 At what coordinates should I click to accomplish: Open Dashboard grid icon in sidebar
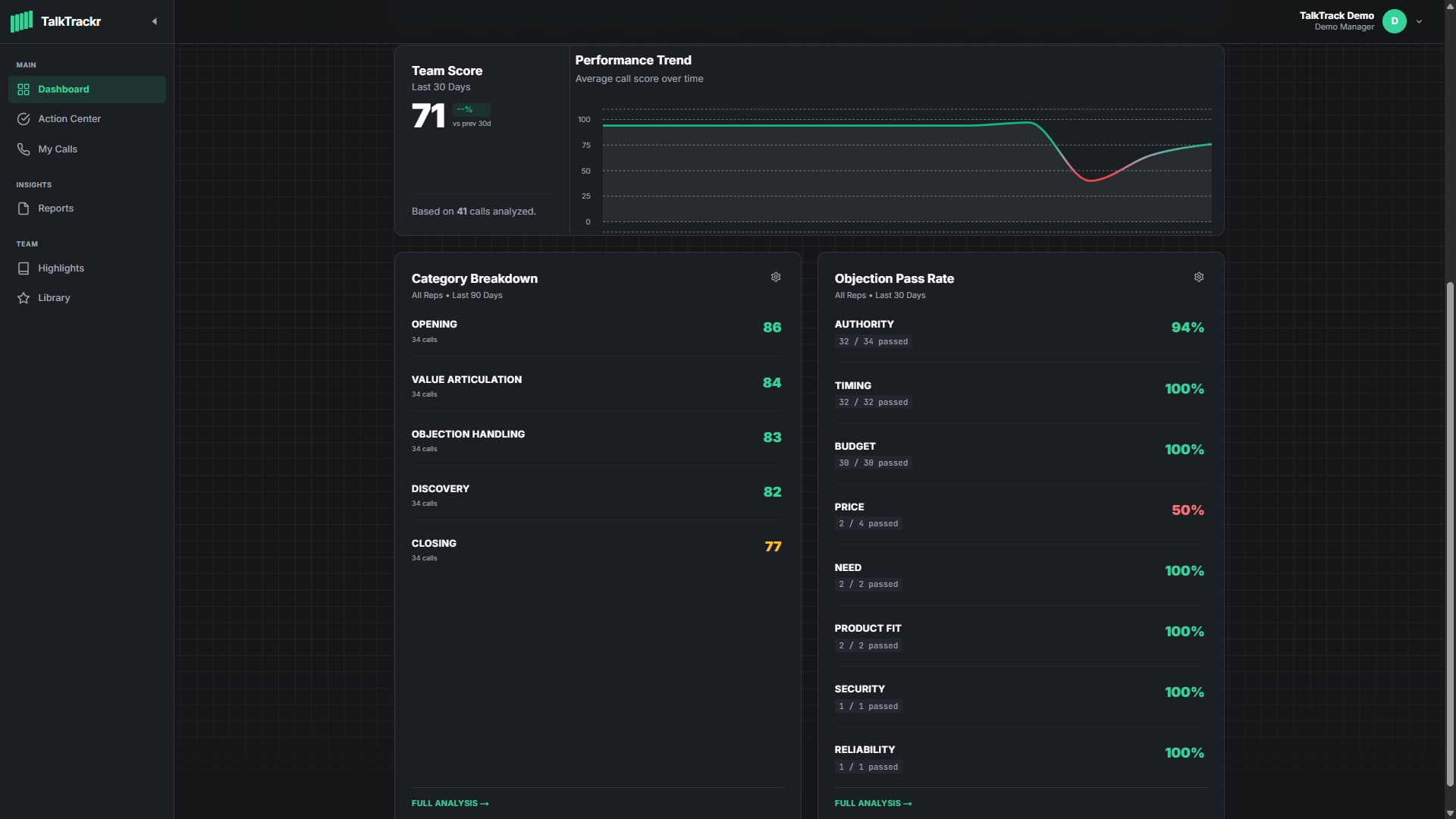24,89
